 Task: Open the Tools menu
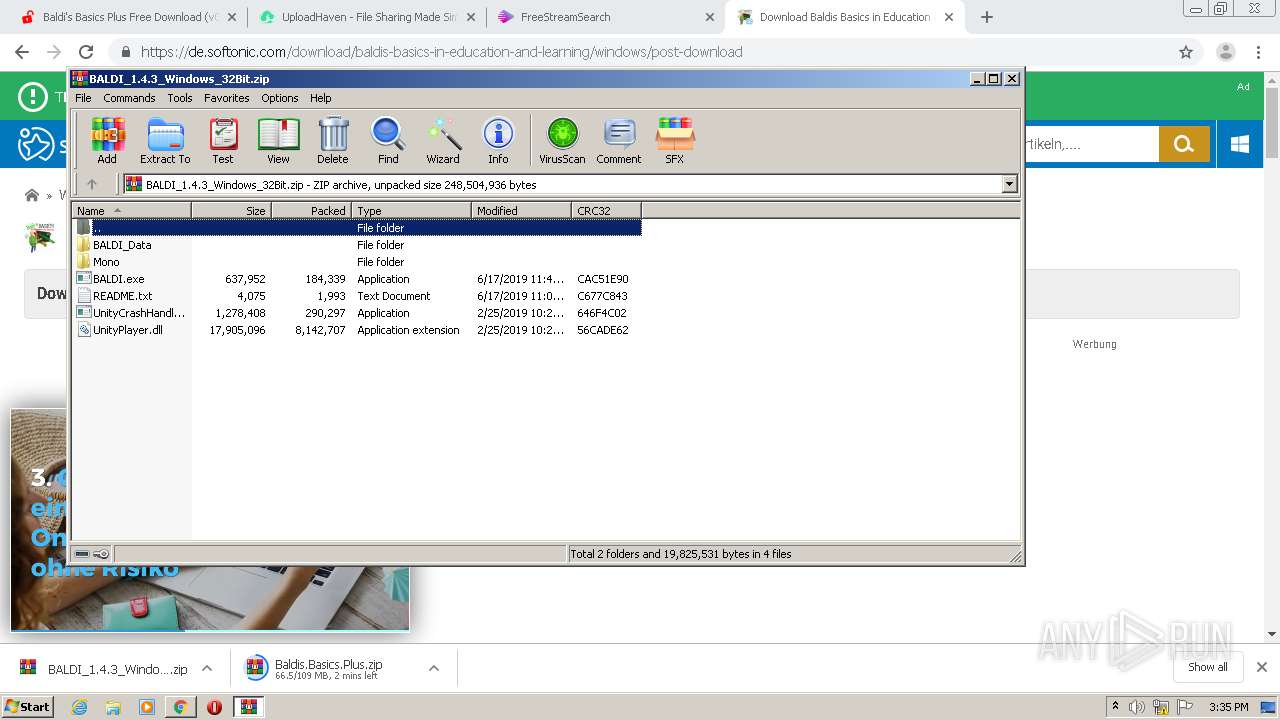(180, 98)
